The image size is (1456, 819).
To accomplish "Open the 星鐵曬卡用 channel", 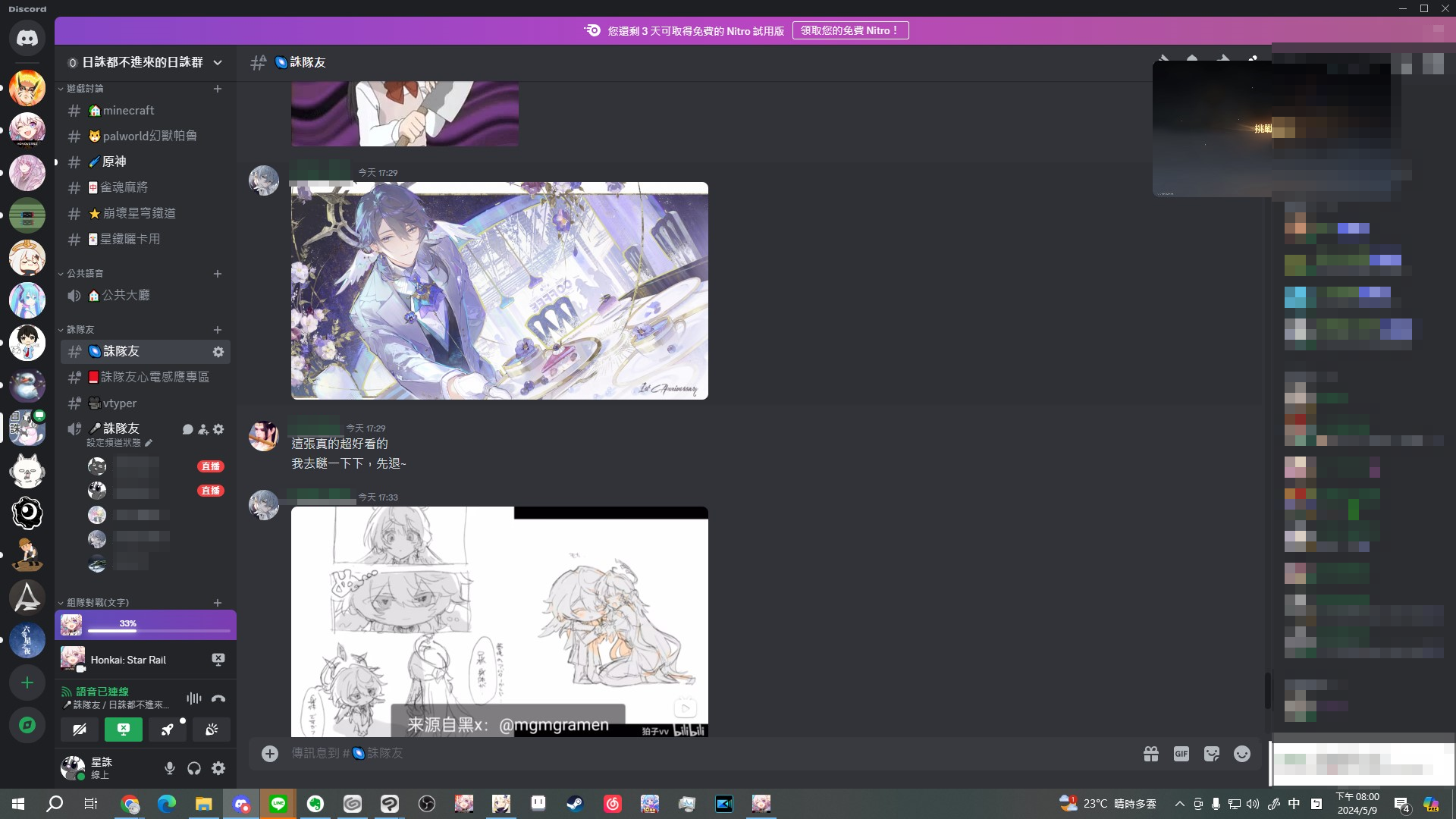I will tap(146, 240).
